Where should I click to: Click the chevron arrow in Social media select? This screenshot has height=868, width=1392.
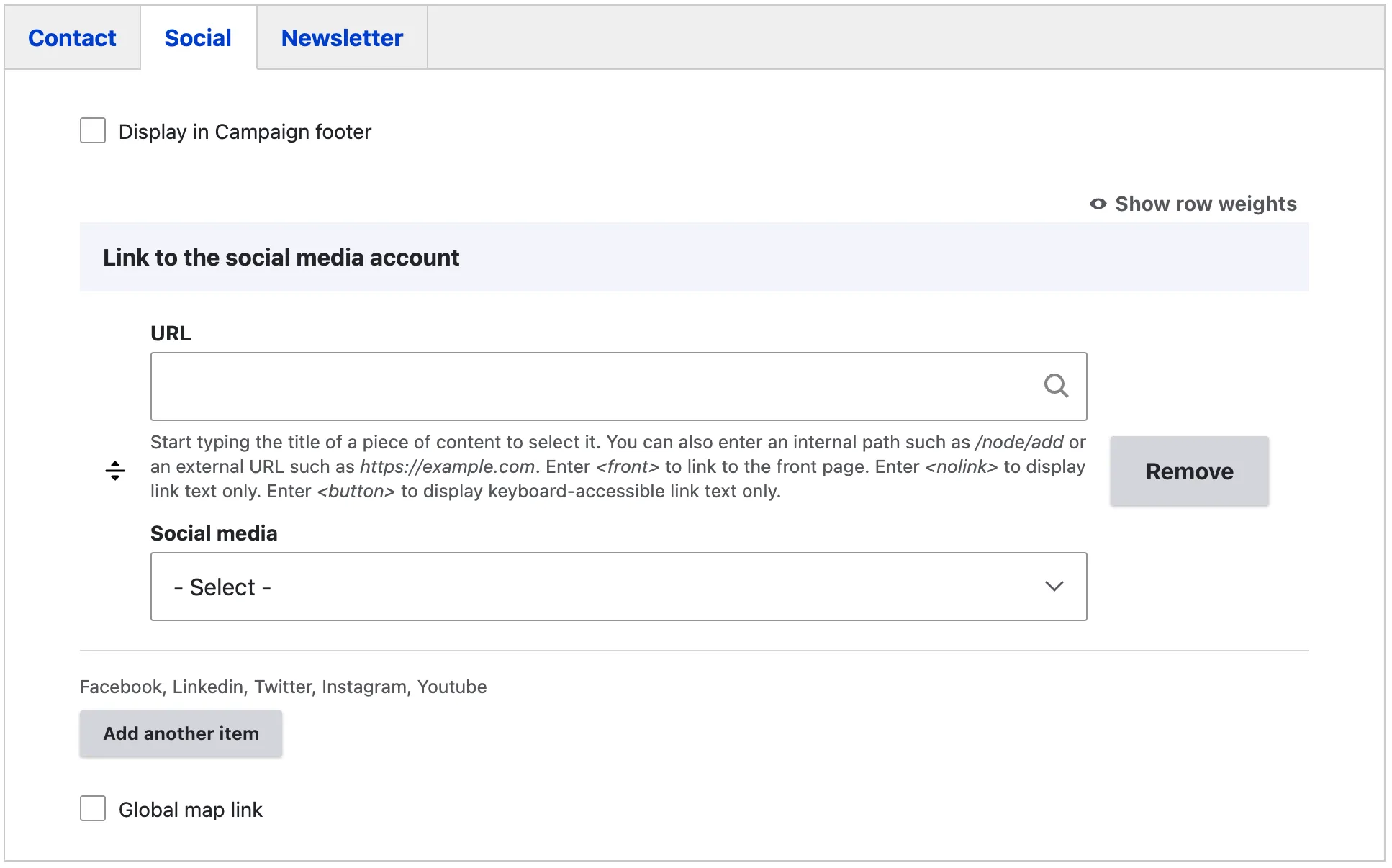(x=1054, y=587)
